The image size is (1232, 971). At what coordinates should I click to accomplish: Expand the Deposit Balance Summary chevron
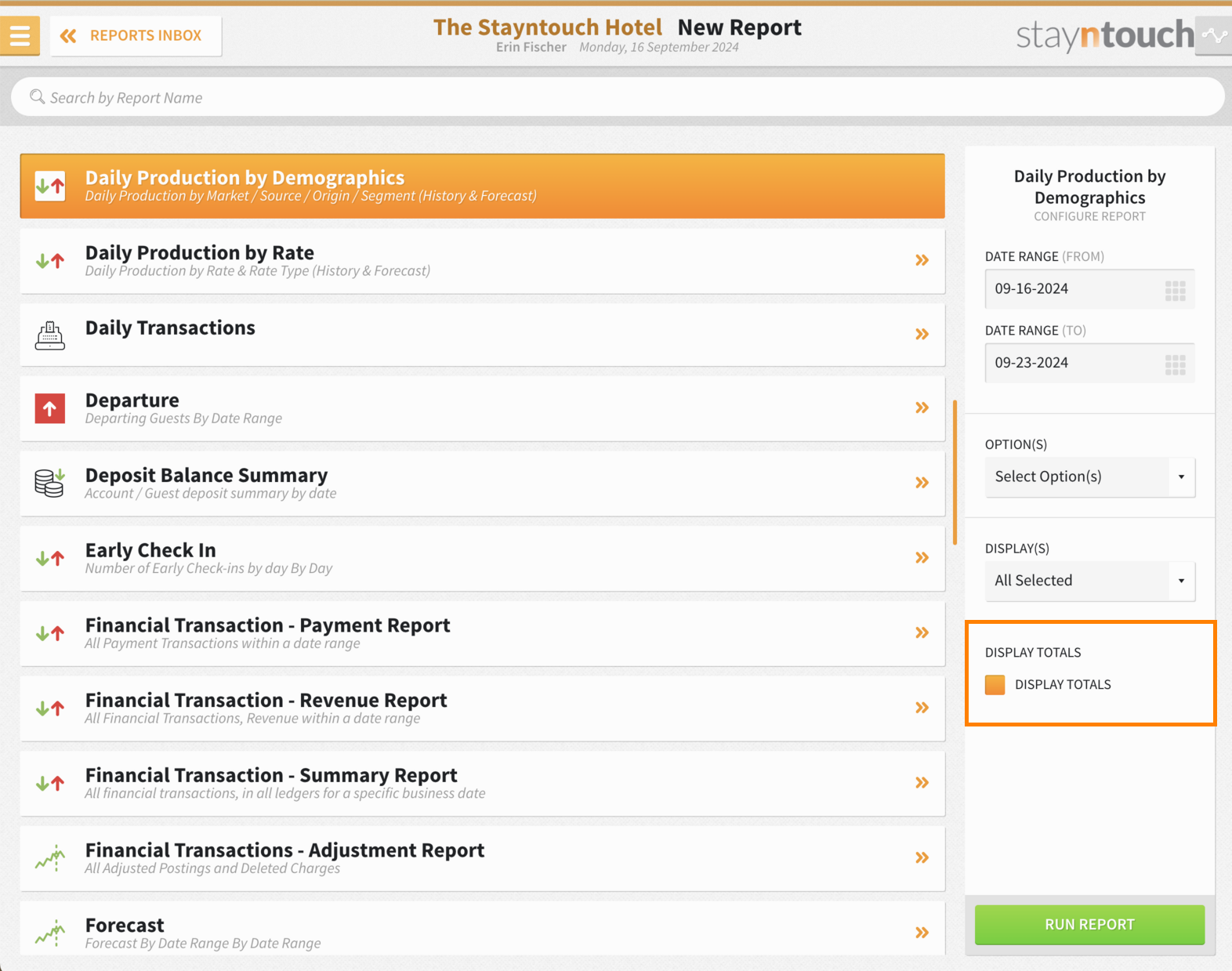tap(922, 483)
